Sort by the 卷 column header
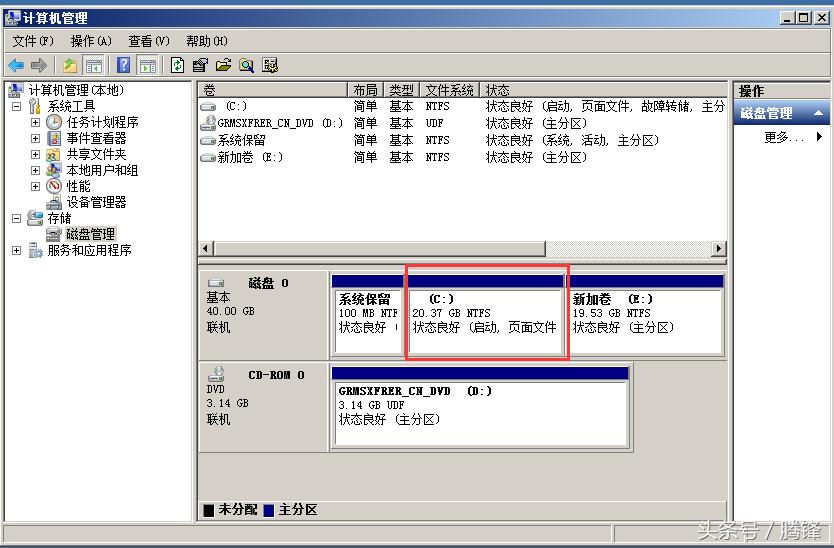 click(x=273, y=90)
